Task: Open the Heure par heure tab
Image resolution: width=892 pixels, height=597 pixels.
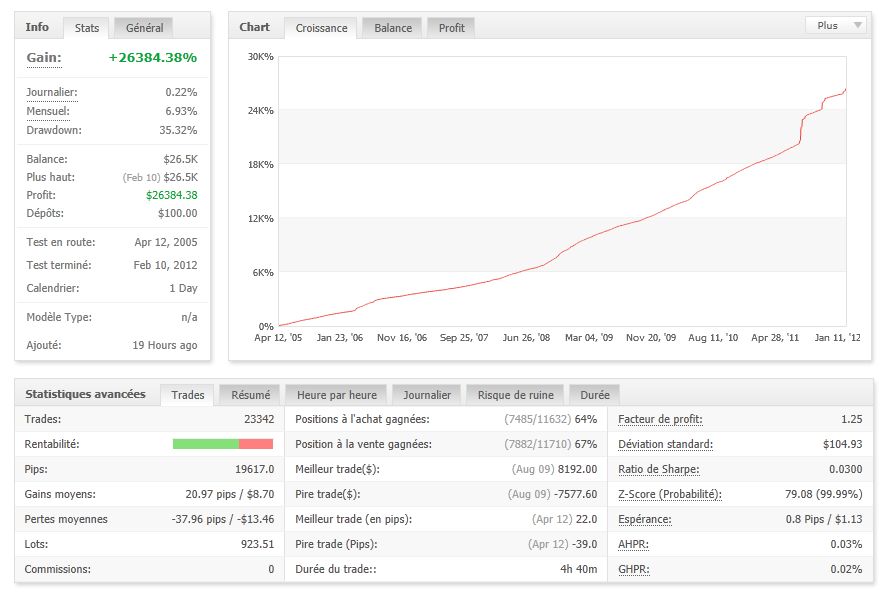Action: (x=335, y=395)
